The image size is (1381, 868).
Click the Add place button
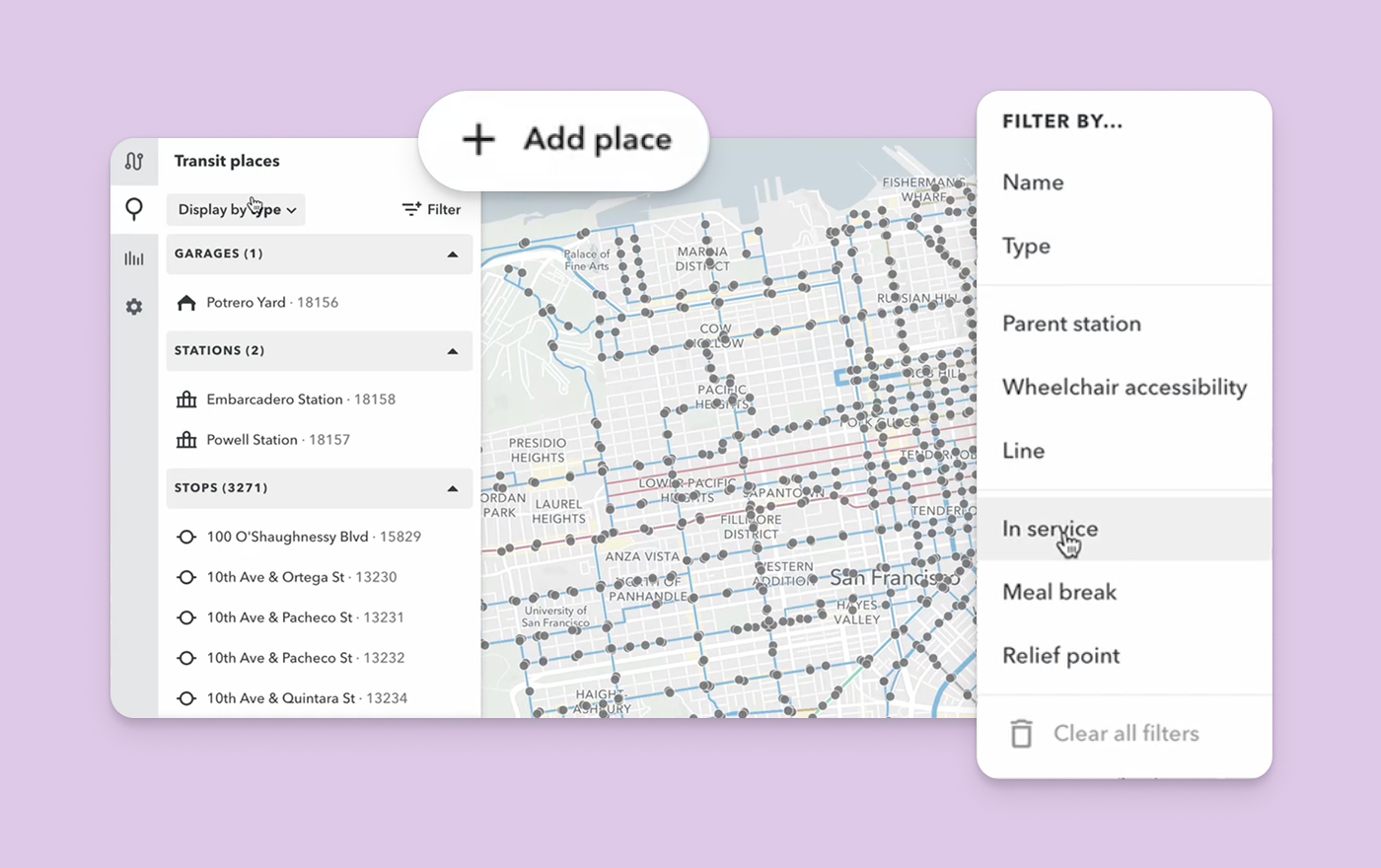pyautogui.click(x=563, y=139)
